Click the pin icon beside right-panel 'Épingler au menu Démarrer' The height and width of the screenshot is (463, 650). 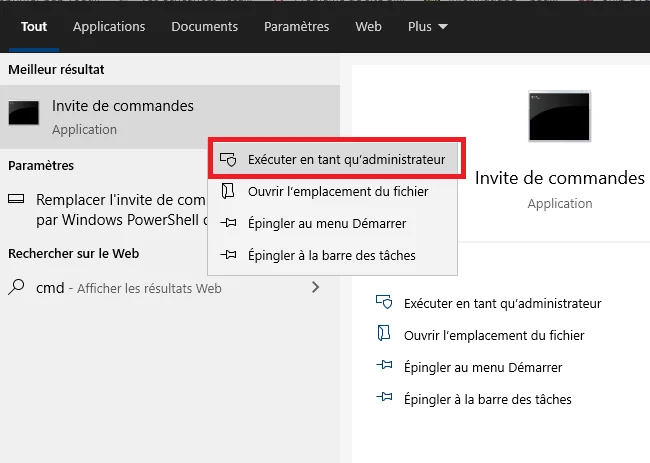[382, 367]
